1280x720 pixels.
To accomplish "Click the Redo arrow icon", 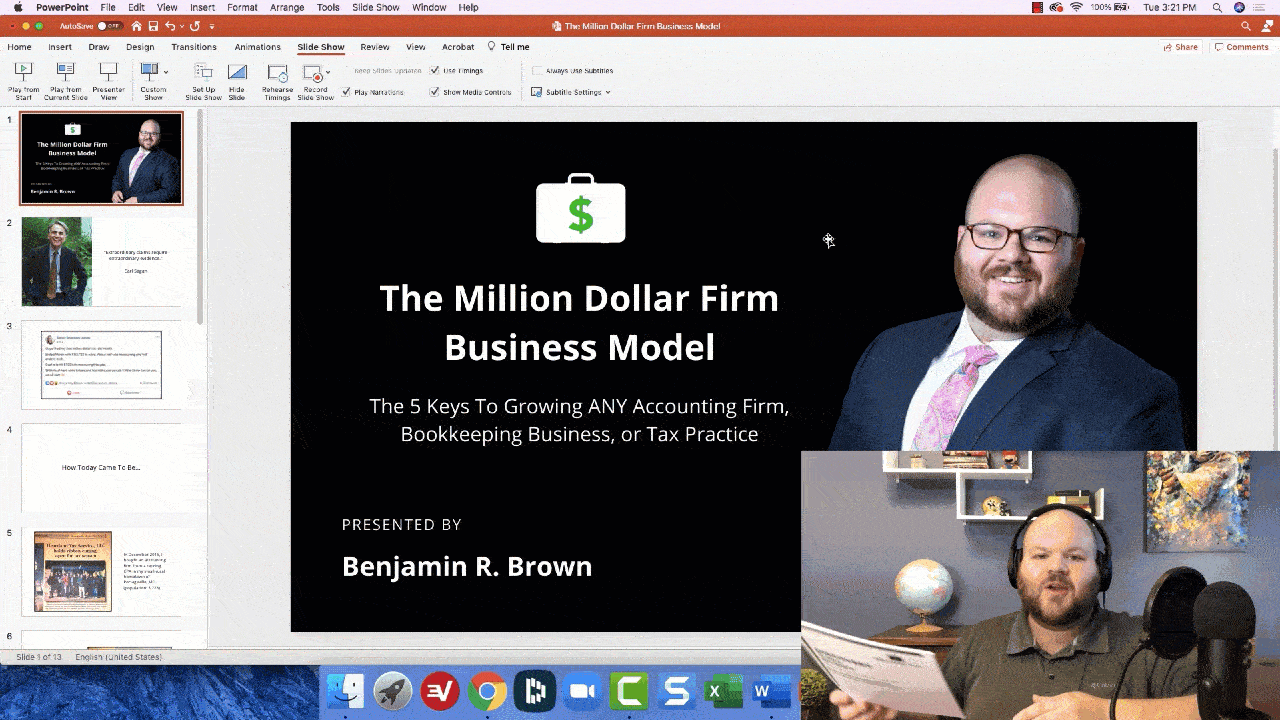I will coord(195,26).
